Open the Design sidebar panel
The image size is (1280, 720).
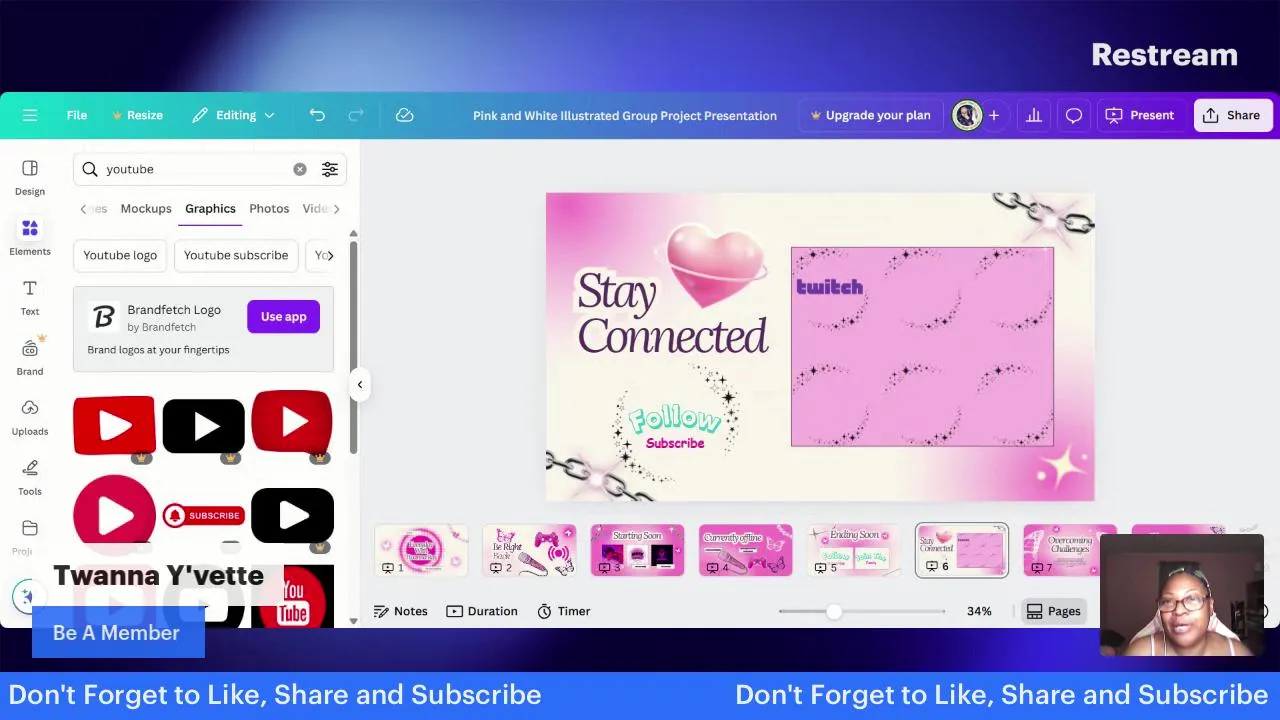click(30, 177)
